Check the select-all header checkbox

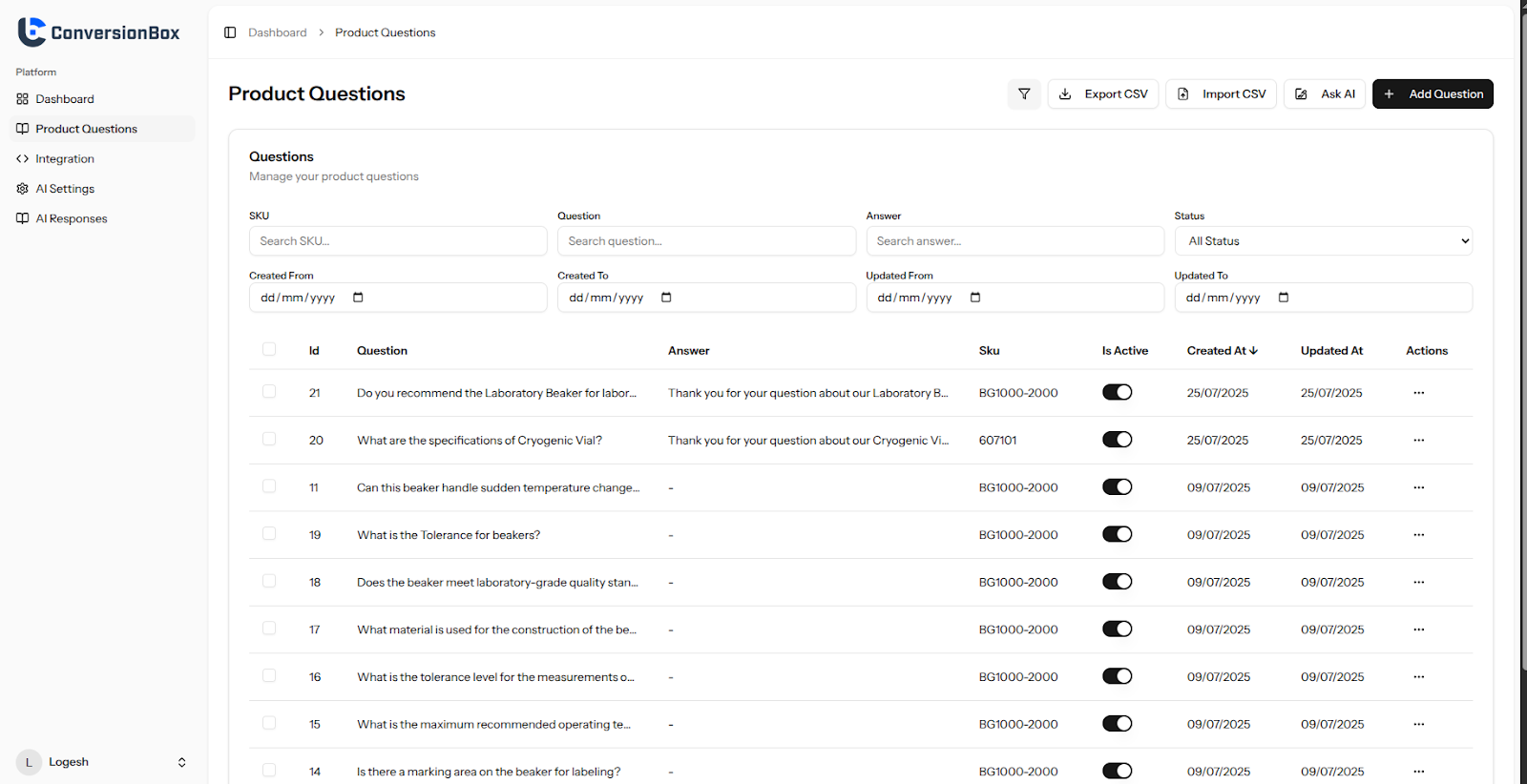pyautogui.click(x=269, y=349)
